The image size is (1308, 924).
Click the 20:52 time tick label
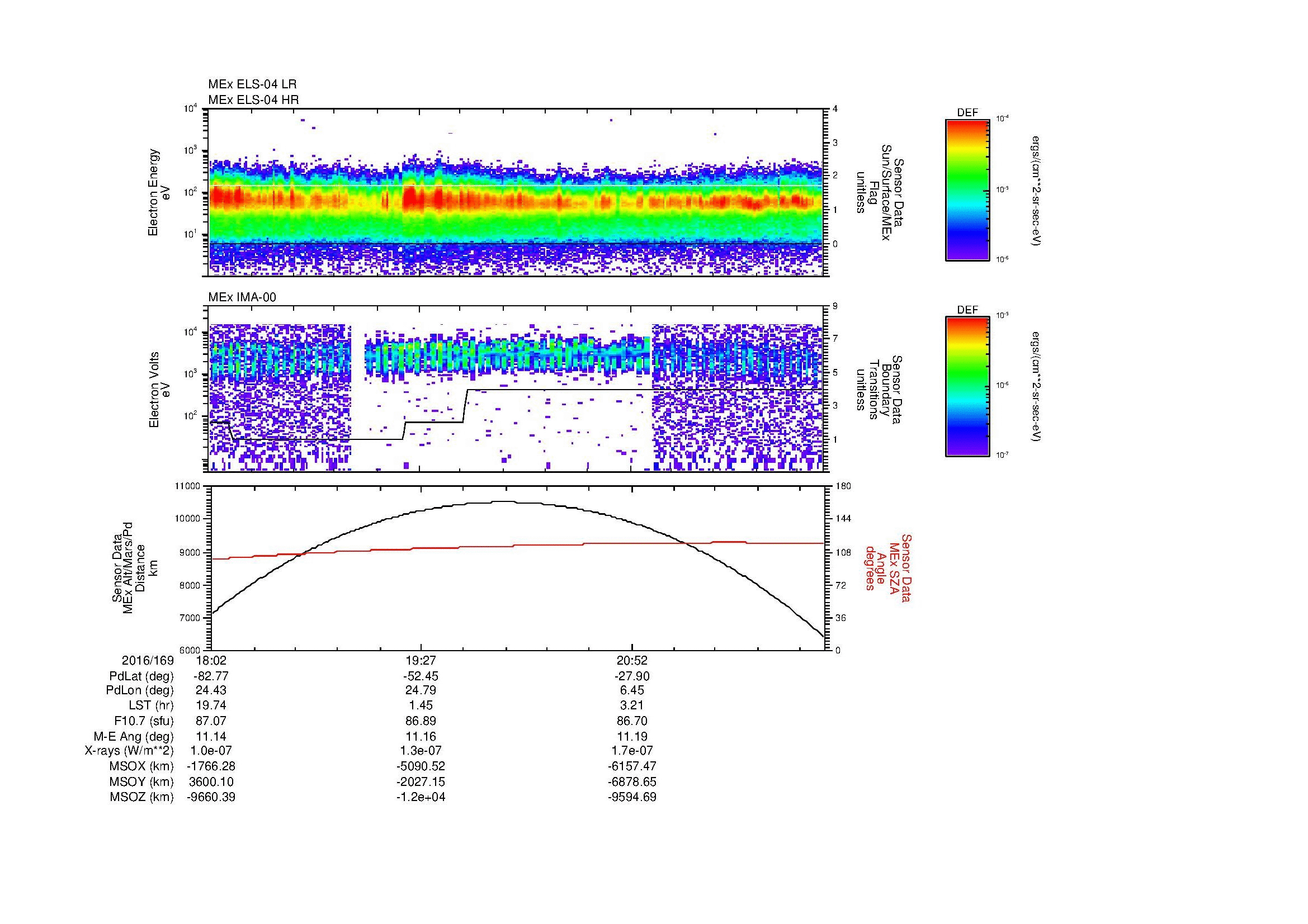coord(632,660)
